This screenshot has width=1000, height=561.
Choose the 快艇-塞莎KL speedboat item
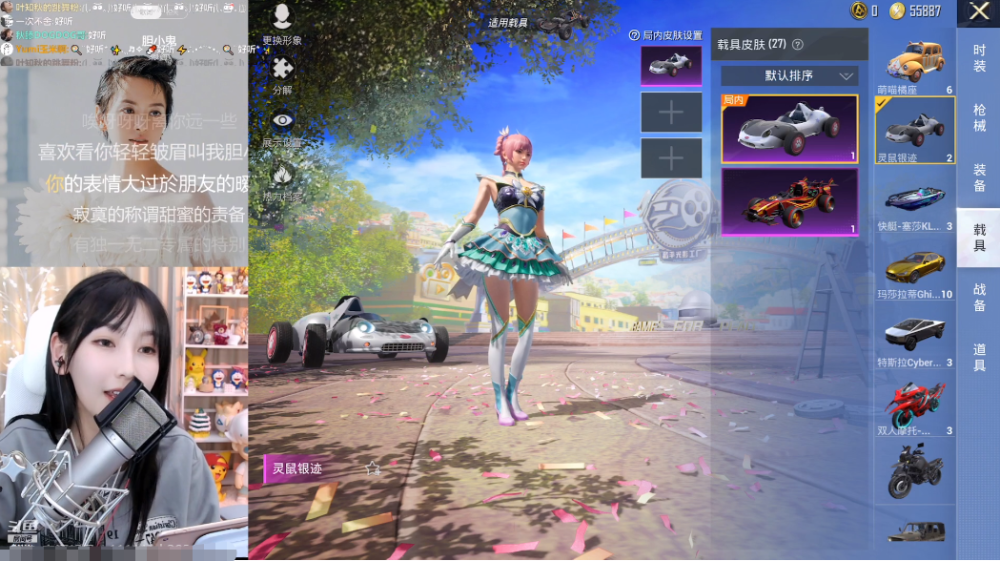pos(915,201)
